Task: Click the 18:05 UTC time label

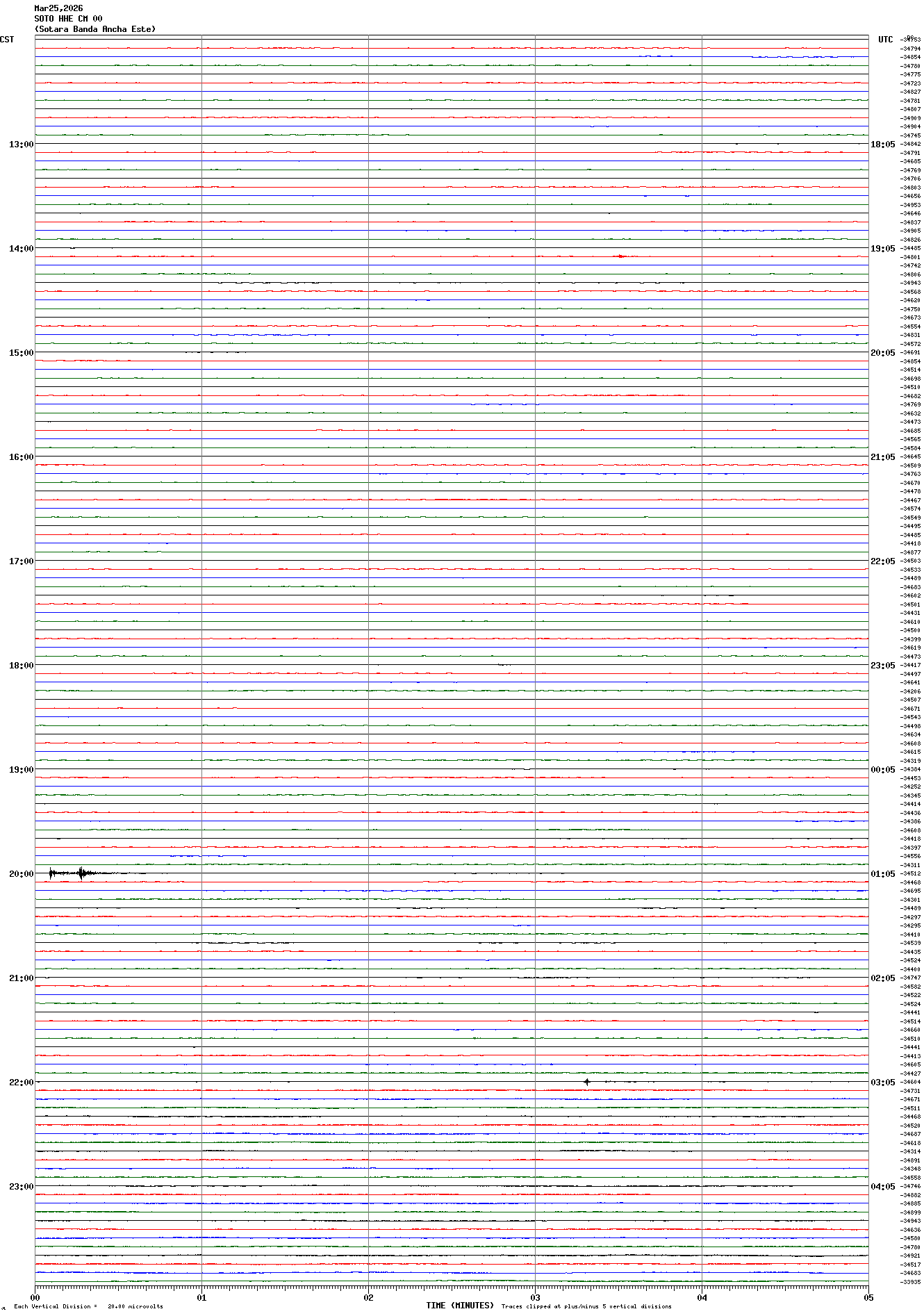Action: tap(882, 145)
